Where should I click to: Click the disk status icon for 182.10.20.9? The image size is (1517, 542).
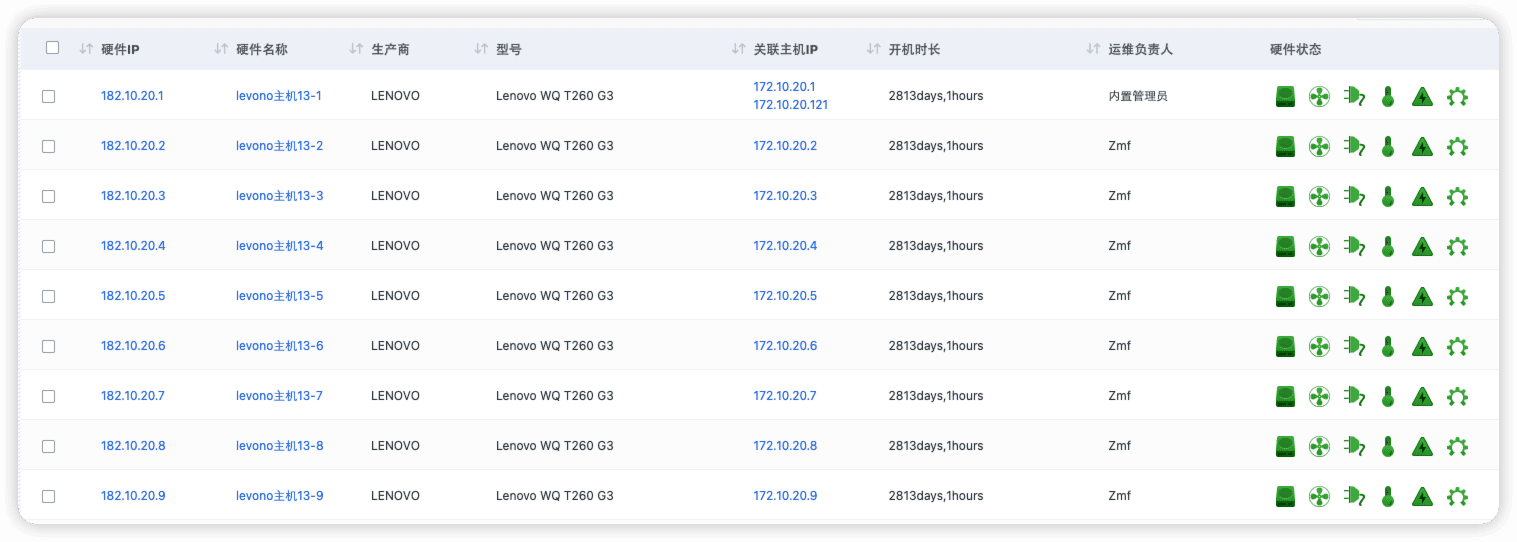point(1285,496)
